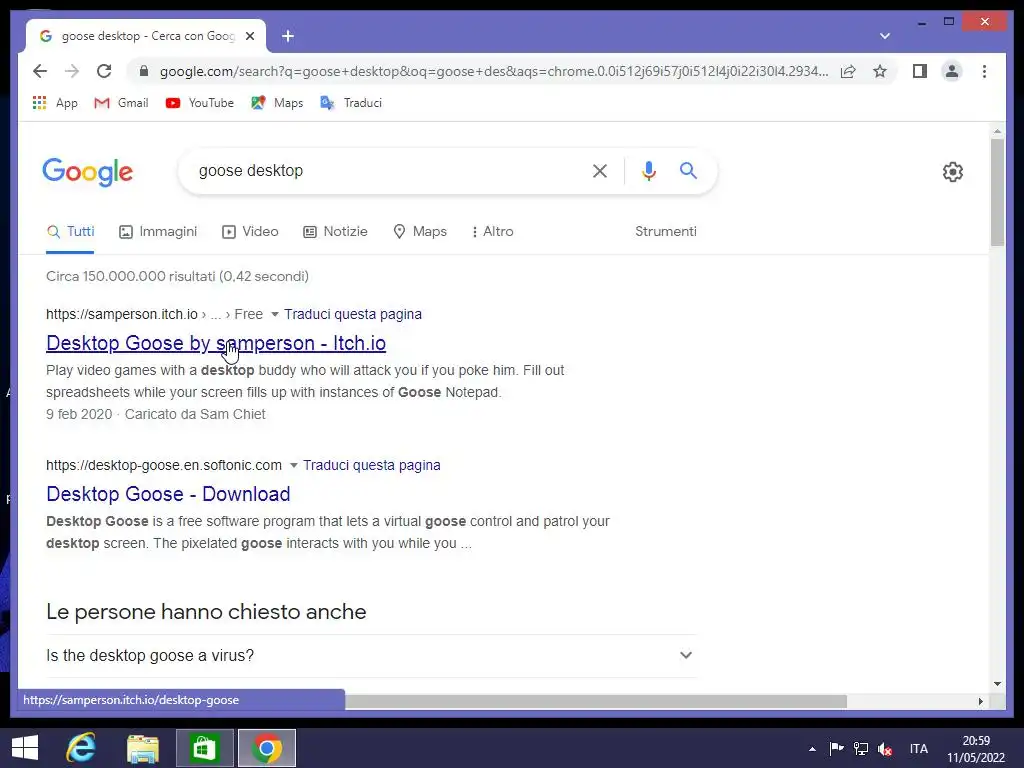1024x768 pixels.
Task: Submit search with magnifier icon
Action: 688,171
